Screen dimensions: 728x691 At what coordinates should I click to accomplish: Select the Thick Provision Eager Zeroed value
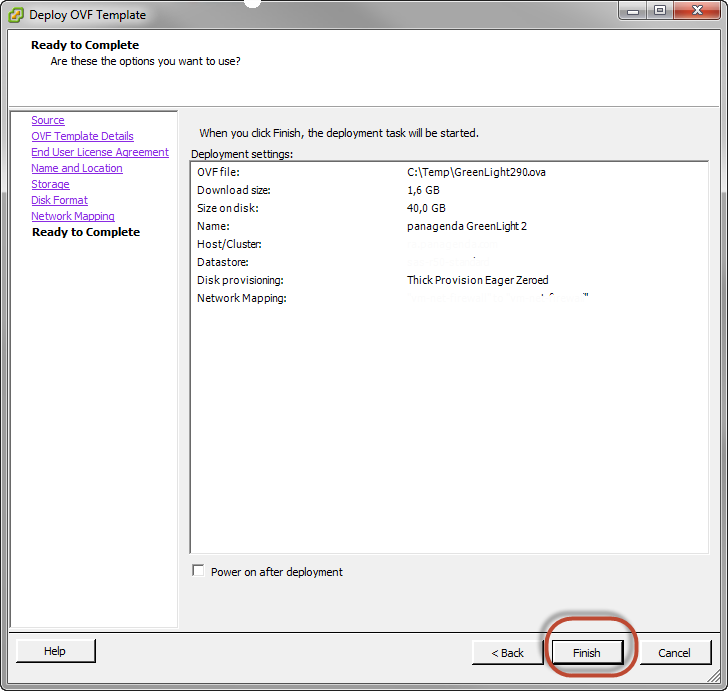click(477, 280)
